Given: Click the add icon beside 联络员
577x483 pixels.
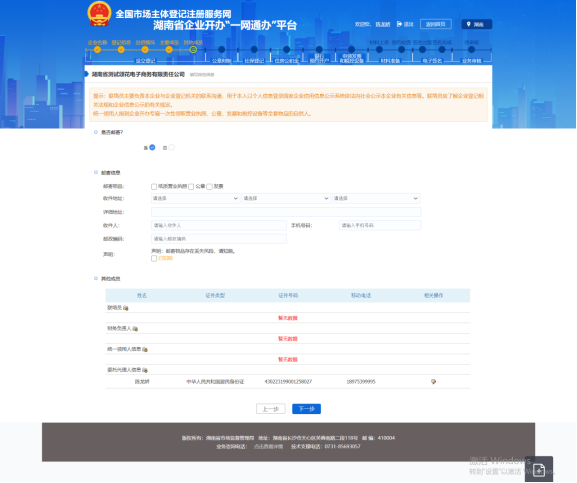Looking at the screenshot, I should [125, 308].
